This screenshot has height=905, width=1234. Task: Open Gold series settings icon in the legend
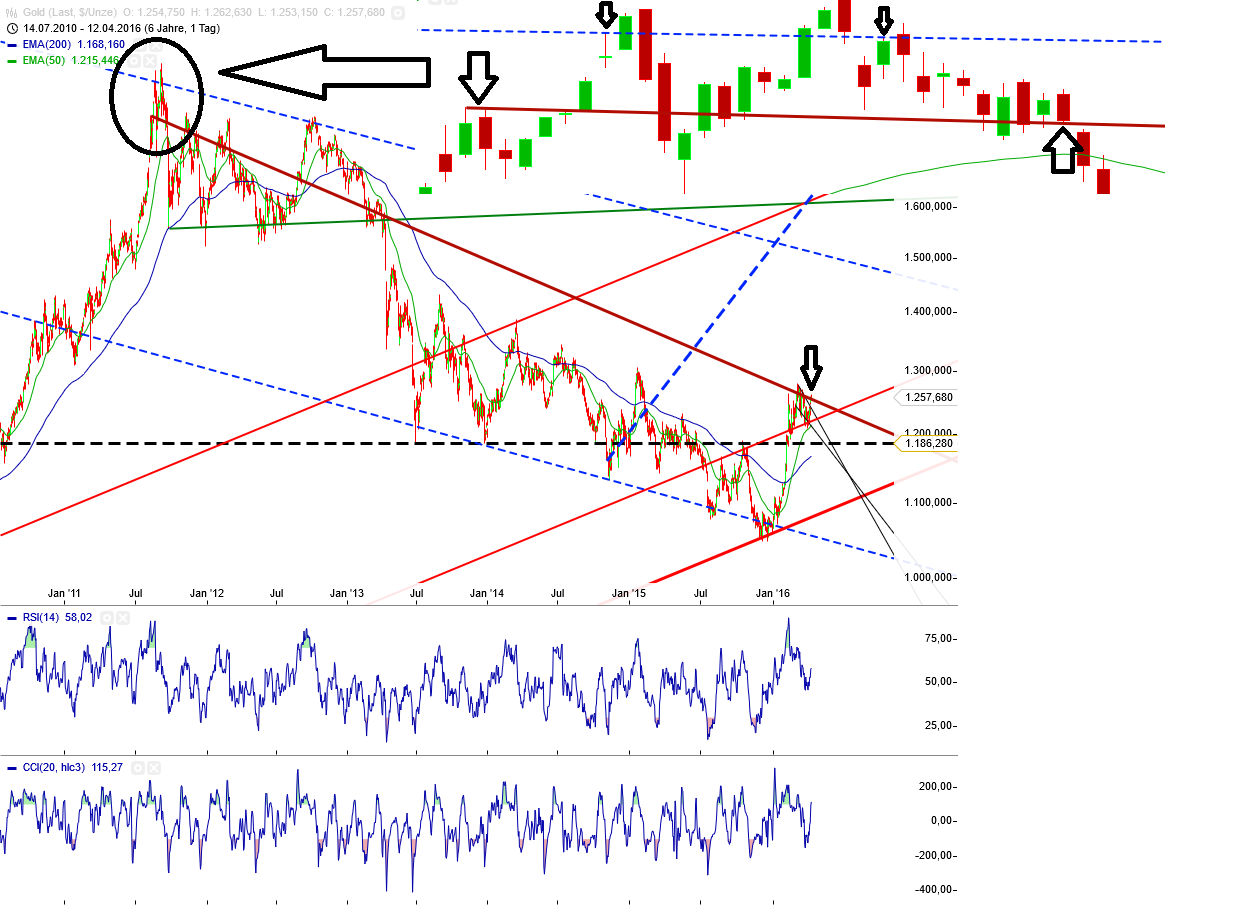(x=400, y=14)
